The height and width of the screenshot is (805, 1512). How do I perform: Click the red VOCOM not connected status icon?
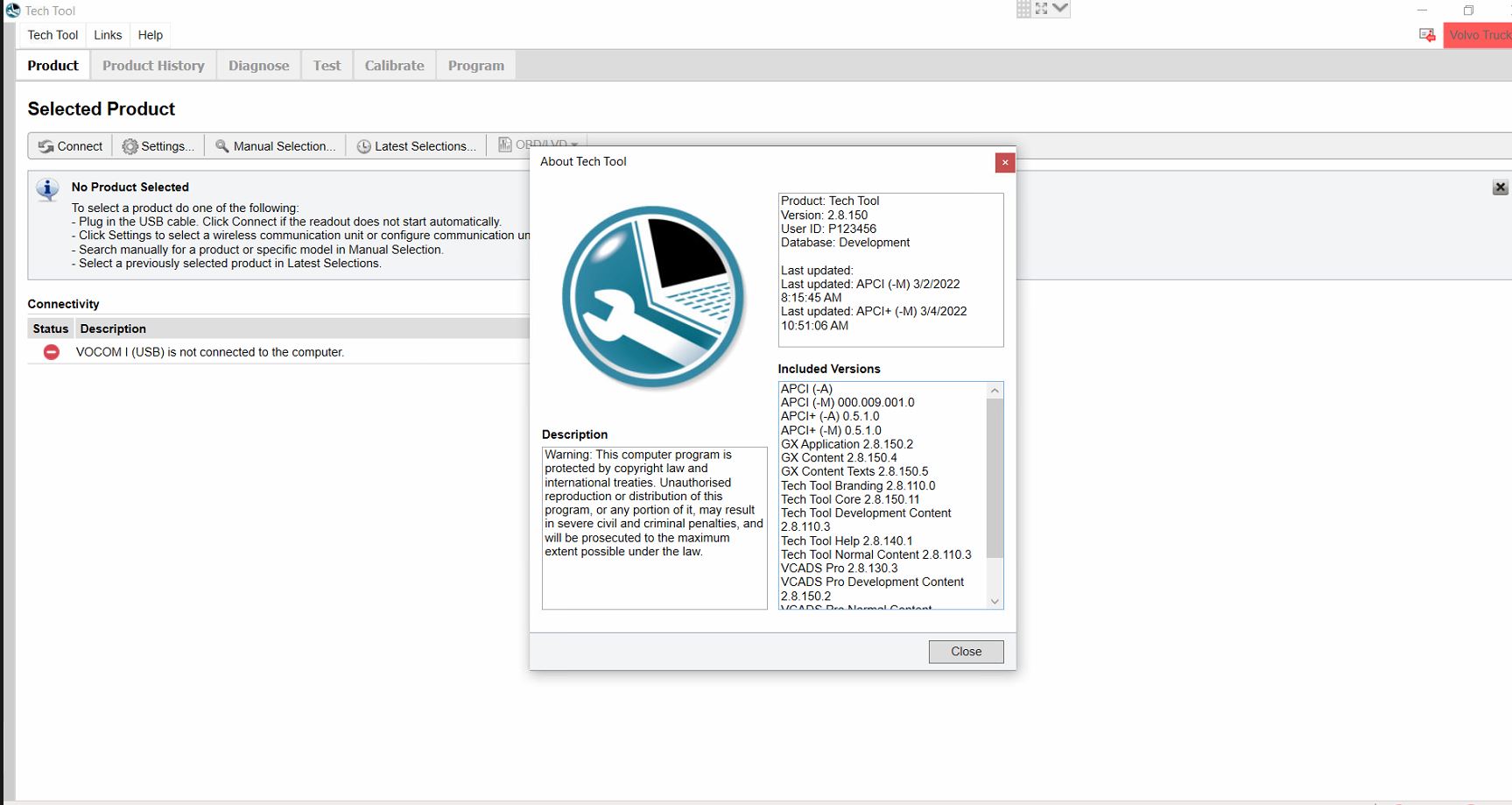click(52, 352)
